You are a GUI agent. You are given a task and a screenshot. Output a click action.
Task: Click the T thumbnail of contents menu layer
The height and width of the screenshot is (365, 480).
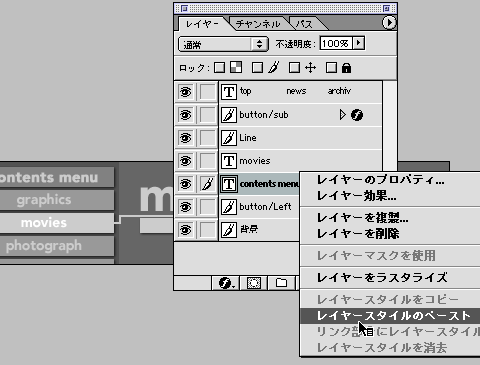(x=229, y=184)
